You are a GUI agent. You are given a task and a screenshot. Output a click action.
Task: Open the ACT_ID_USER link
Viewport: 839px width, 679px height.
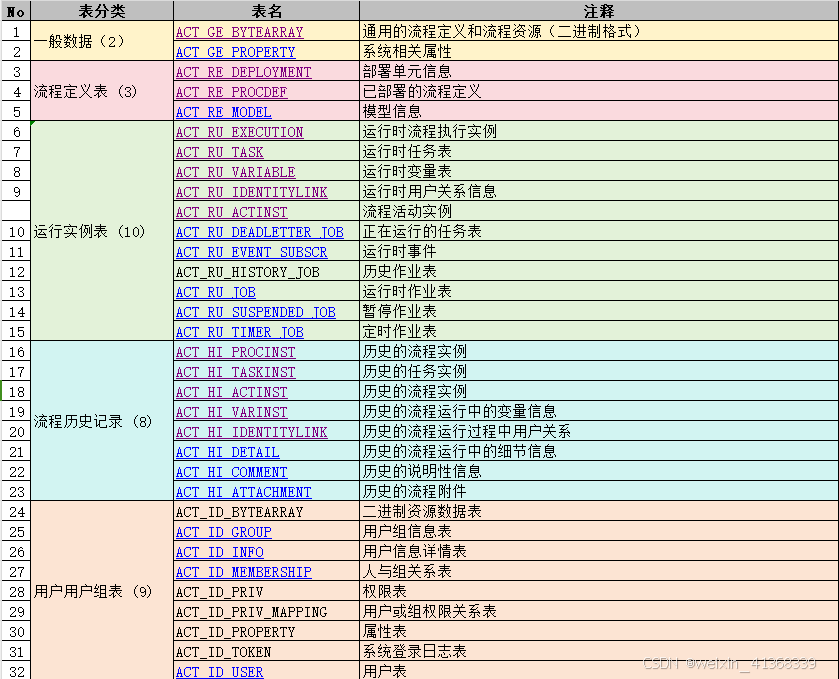click(x=219, y=672)
